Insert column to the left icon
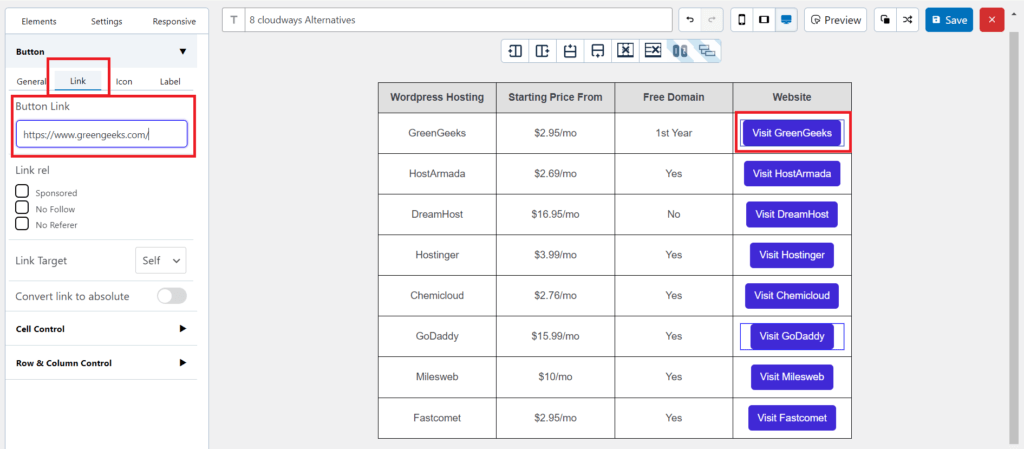This screenshot has height=449, width=1024. pos(515,50)
